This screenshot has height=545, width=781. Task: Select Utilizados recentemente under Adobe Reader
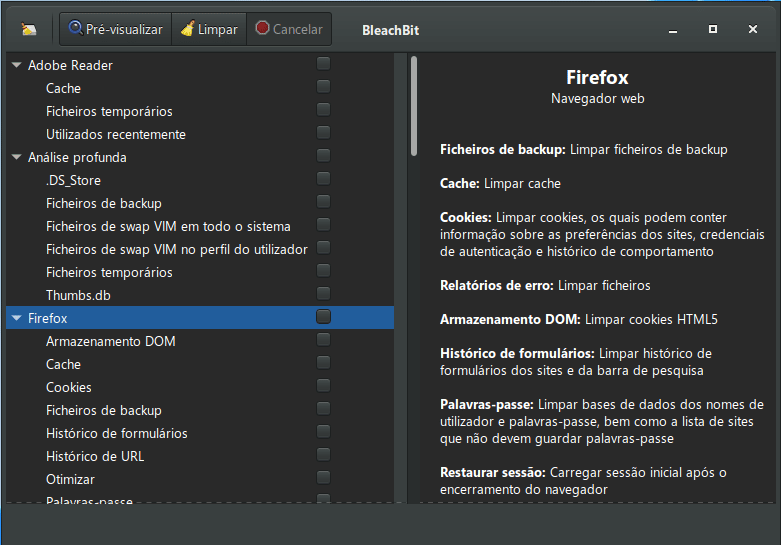click(x=115, y=134)
